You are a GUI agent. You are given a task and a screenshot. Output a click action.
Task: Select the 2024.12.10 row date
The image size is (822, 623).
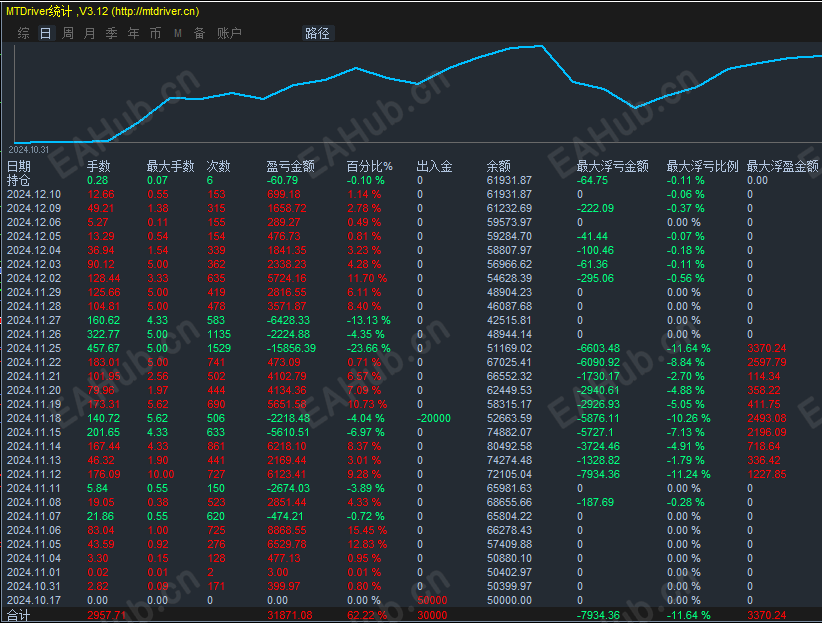pos(33,194)
